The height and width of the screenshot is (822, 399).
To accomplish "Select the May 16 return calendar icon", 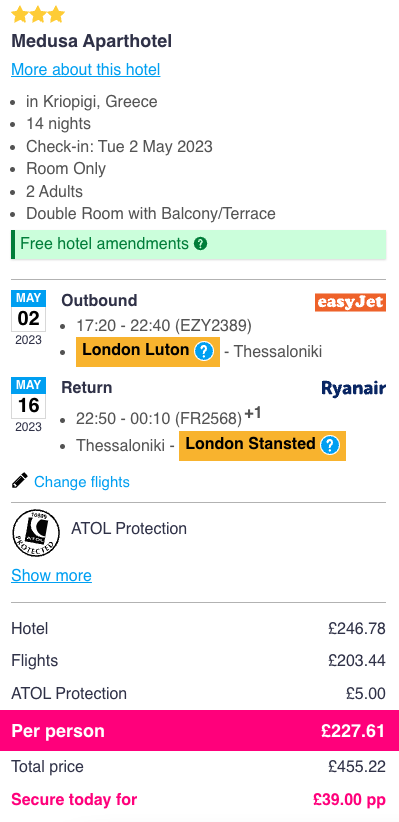I will click(x=28, y=405).
